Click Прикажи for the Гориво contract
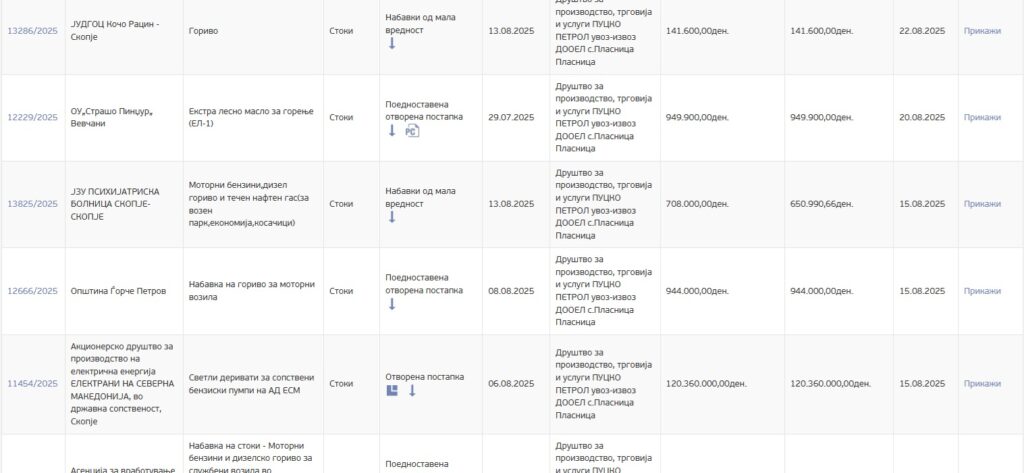This screenshot has height=473, width=1024. pyautogui.click(x=982, y=31)
